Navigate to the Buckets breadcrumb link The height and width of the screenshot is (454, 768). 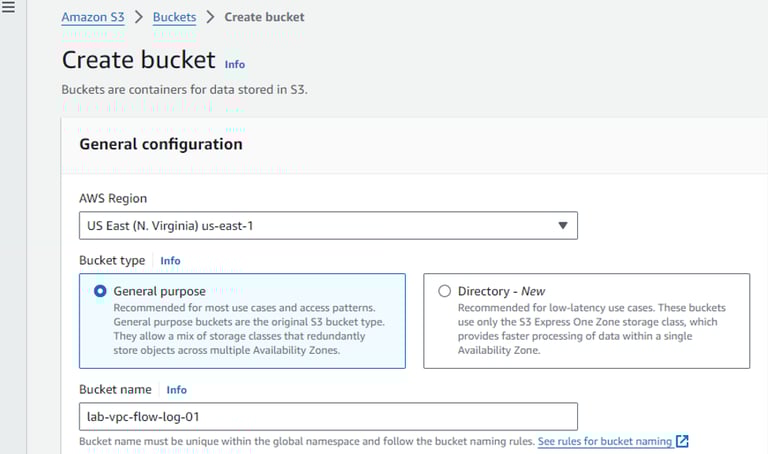(x=174, y=17)
